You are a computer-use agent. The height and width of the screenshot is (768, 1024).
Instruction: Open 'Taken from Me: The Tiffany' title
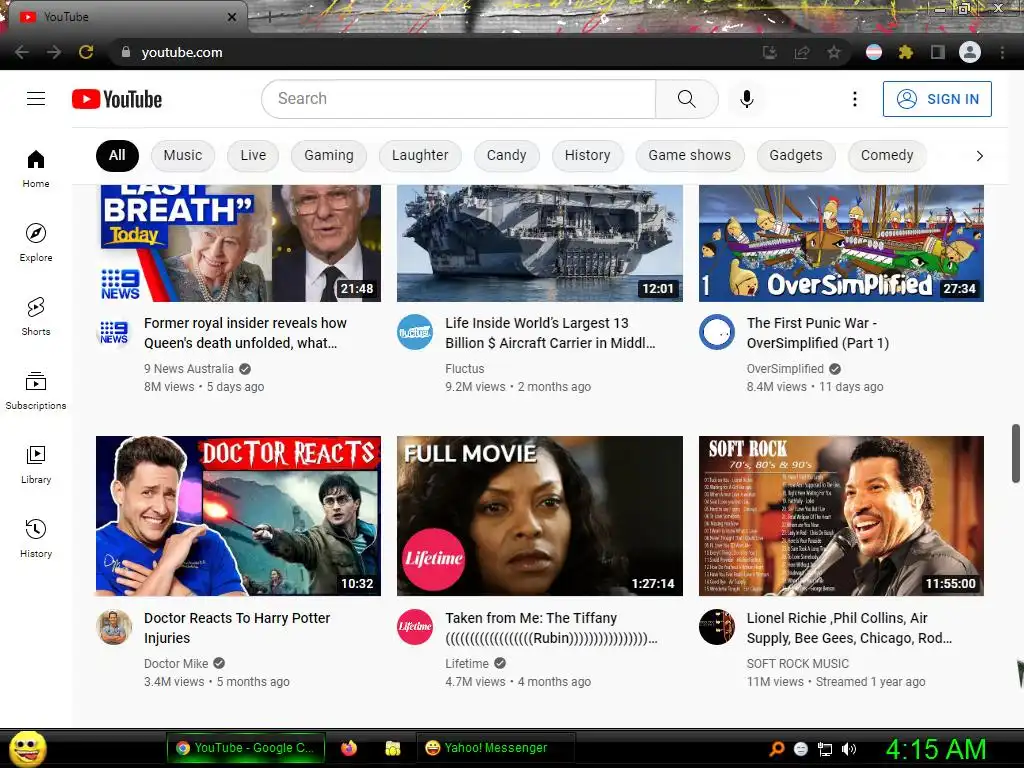tap(551, 628)
